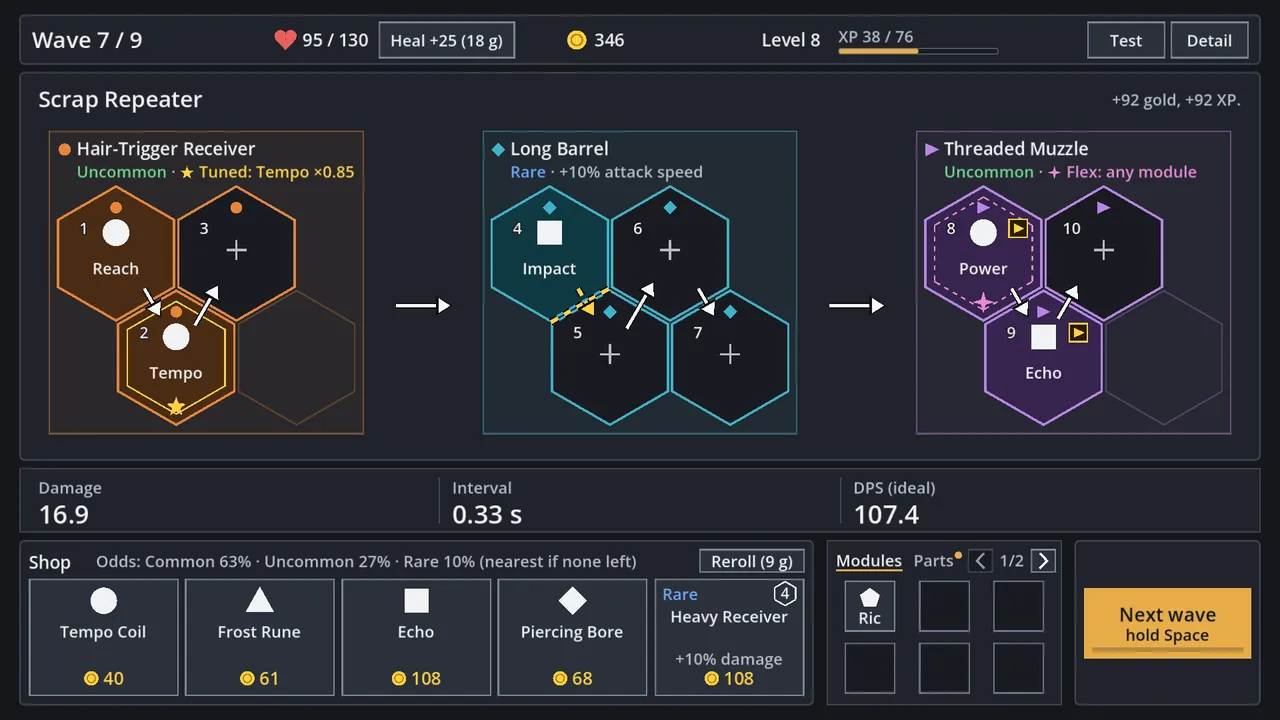1280x720 pixels.
Task: Click the pink flex sparkle on Power hex
Action: (983, 301)
